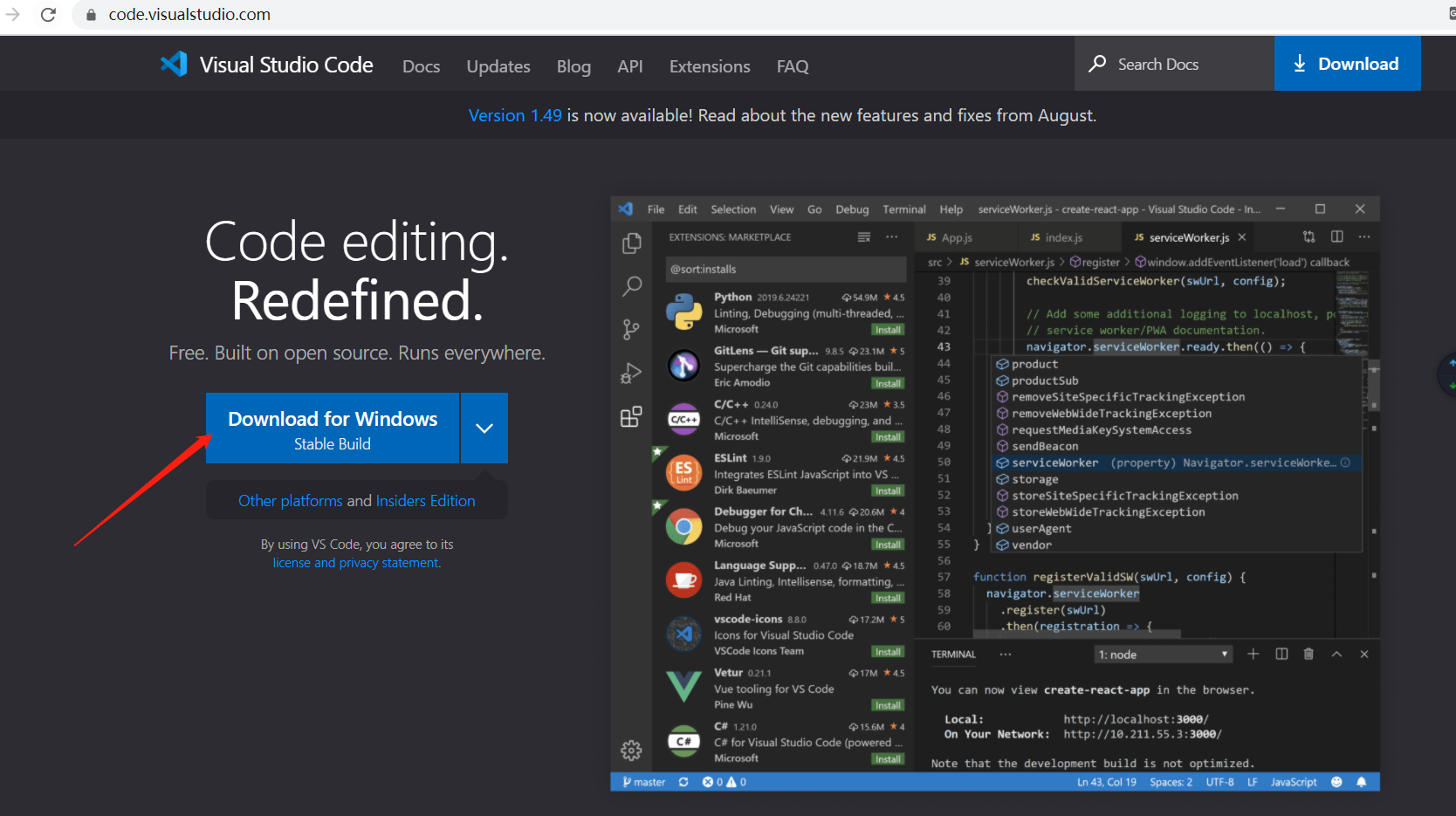Open the Blog navigation item

tap(573, 66)
